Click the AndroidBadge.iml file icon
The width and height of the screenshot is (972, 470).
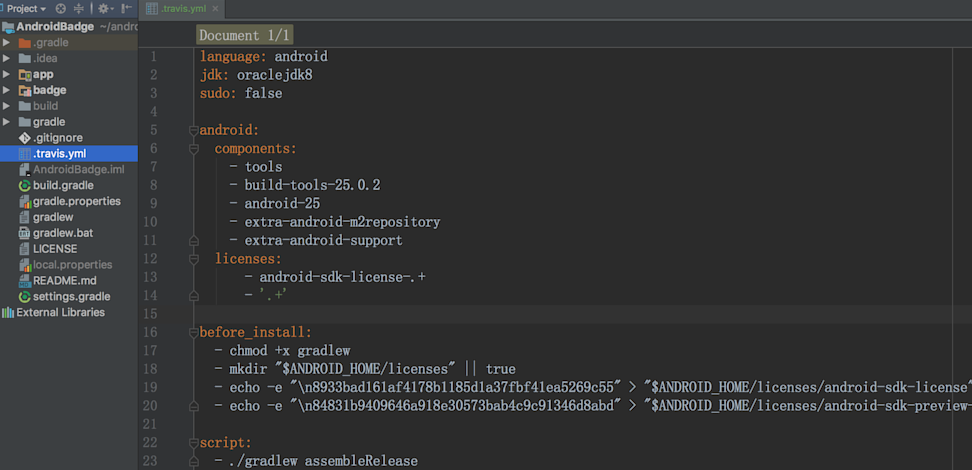click(25, 169)
